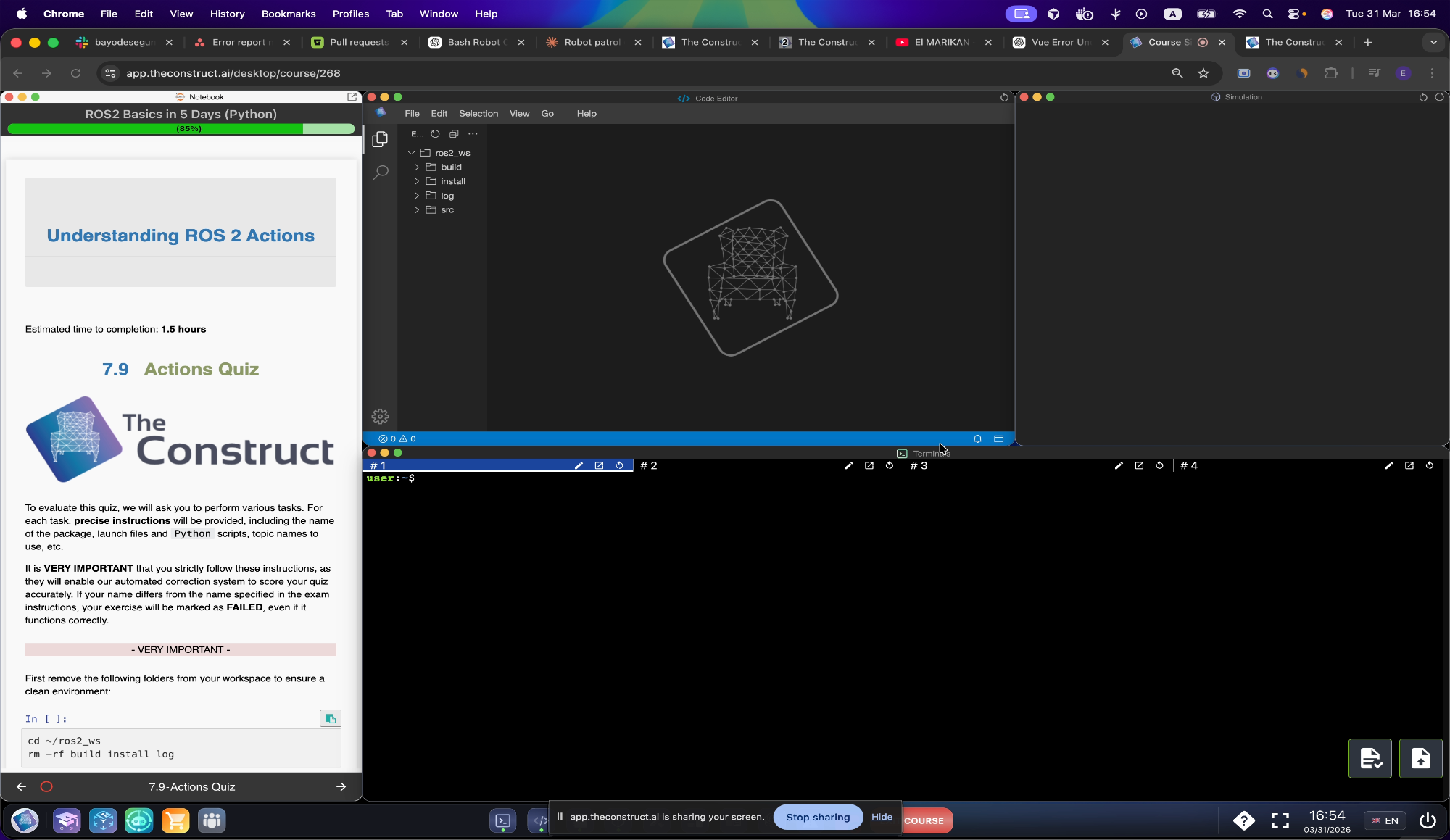Open the Manage gear icon in code editor
The width and height of the screenshot is (1450, 840).
coord(380,416)
